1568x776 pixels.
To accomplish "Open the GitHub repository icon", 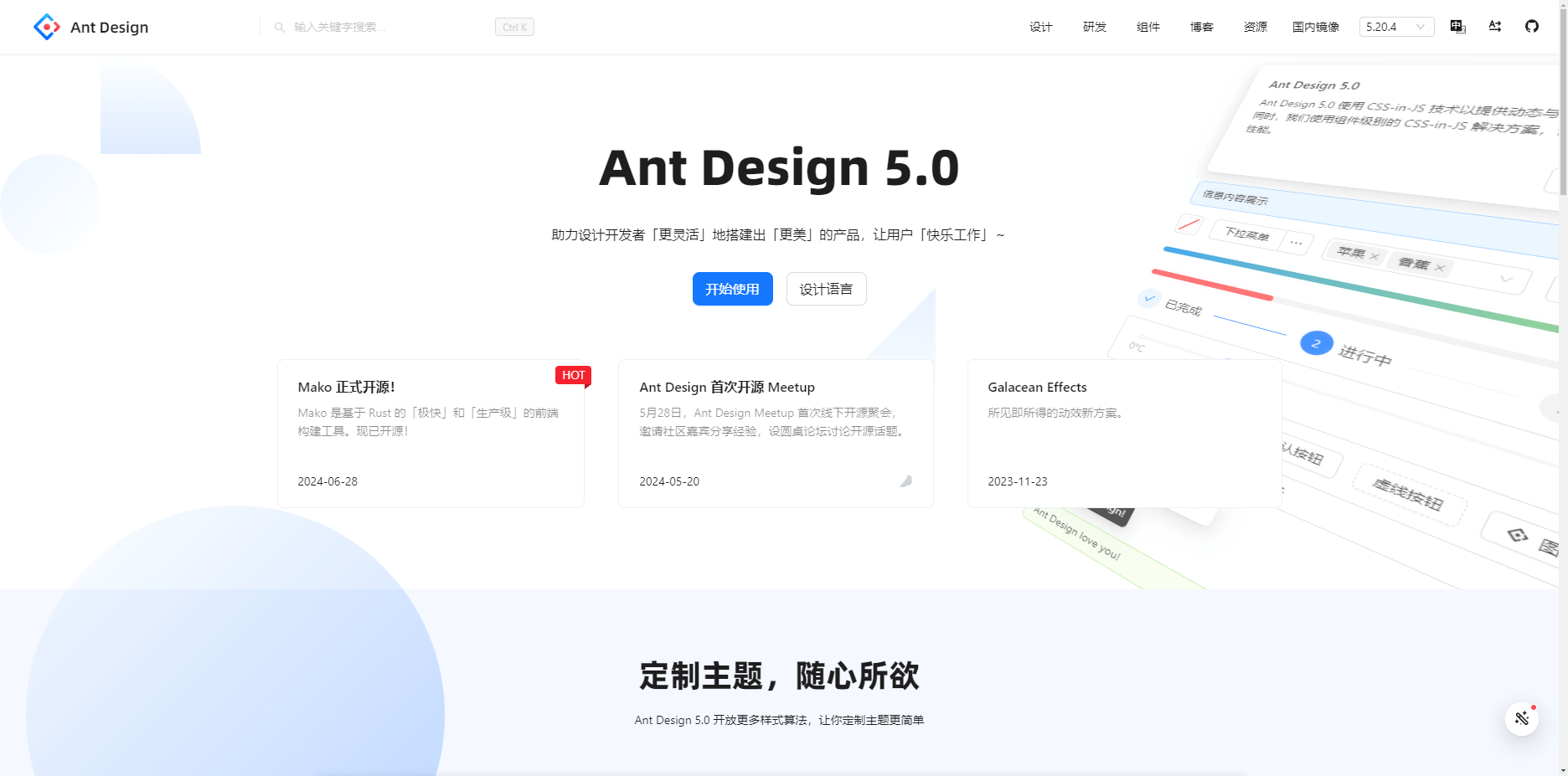I will tap(1532, 27).
